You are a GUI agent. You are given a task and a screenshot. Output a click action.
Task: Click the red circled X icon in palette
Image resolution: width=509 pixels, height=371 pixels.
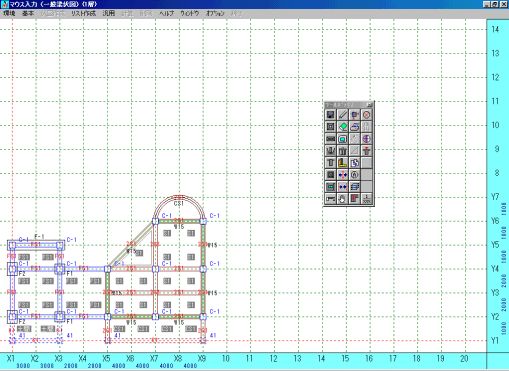tap(366, 115)
